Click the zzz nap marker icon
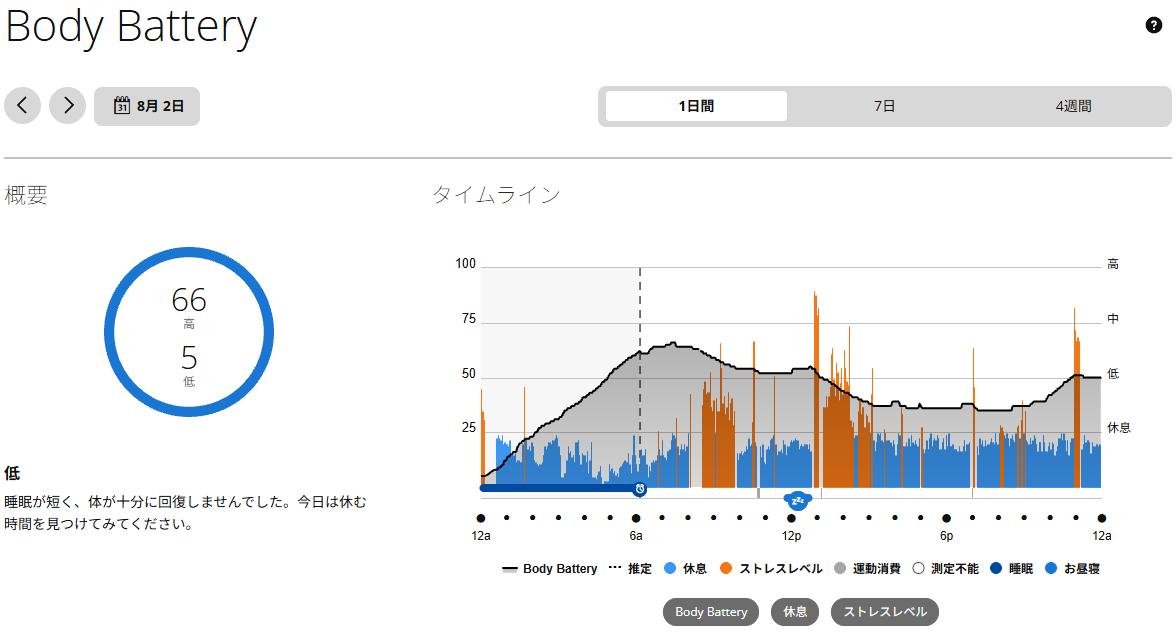 click(797, 500)
